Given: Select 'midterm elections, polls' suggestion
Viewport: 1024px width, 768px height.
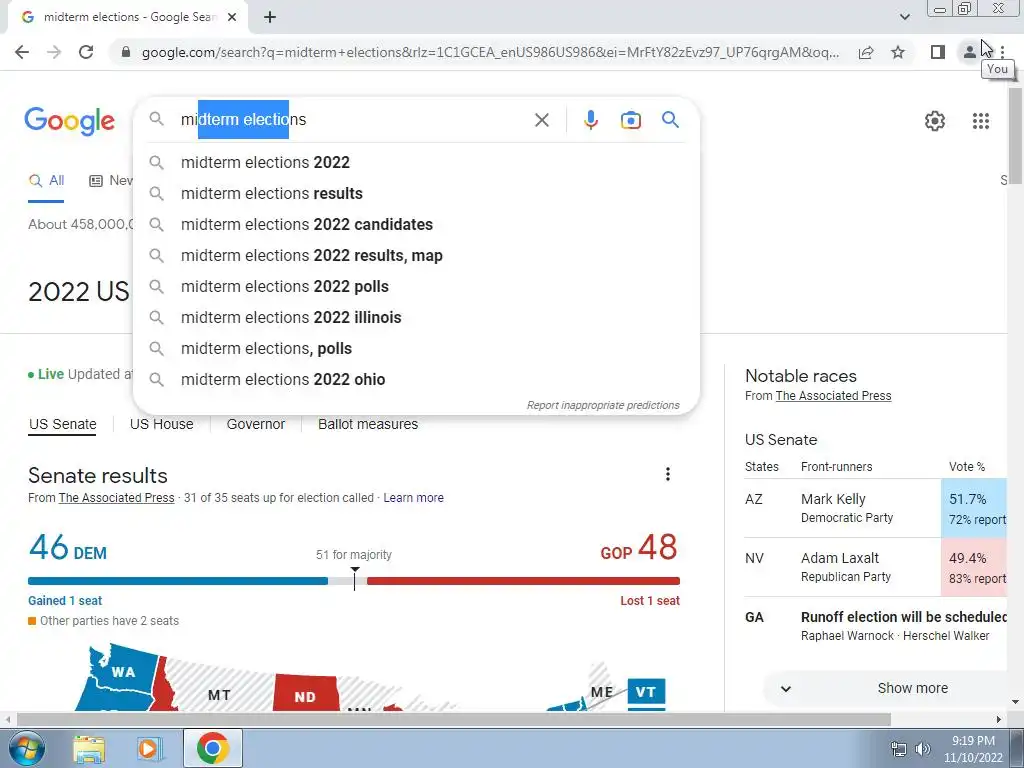Looking at the screenshot, I should (x=416, y=349).
